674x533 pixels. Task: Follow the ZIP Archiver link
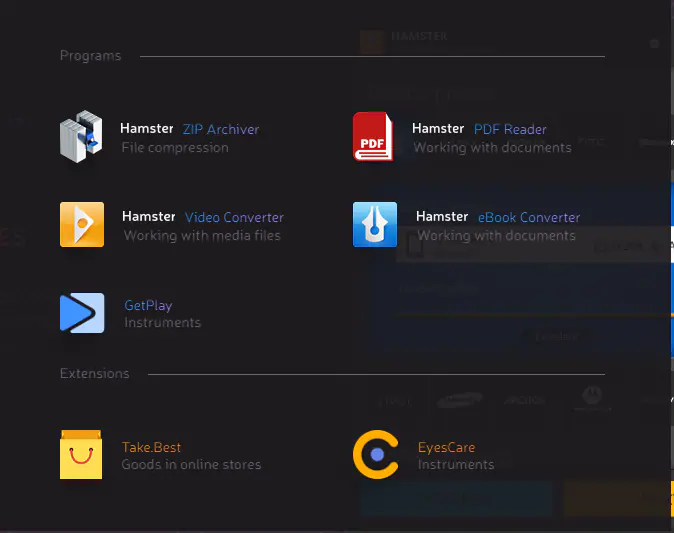pyautogui.click(x=221, y=129)
